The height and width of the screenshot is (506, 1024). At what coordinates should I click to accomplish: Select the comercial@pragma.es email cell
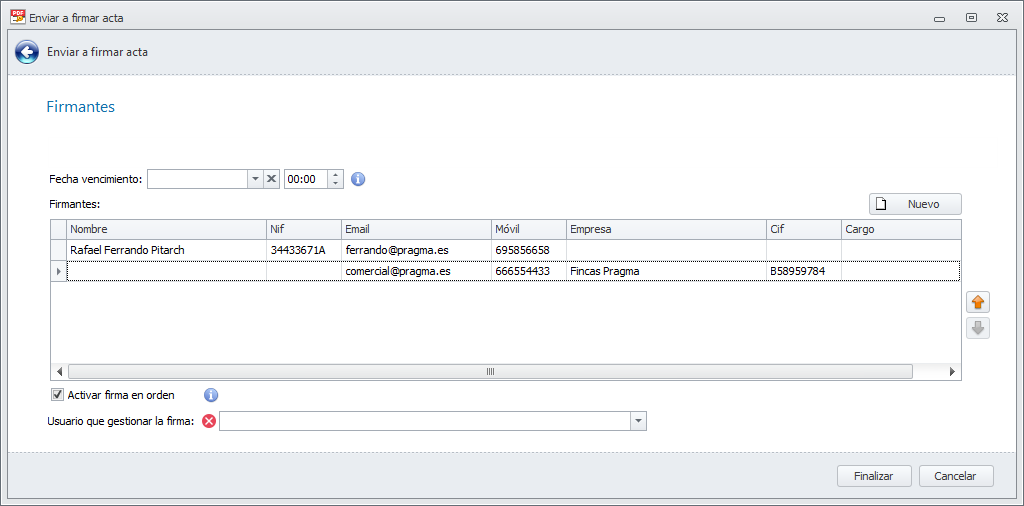pos(416,271)
